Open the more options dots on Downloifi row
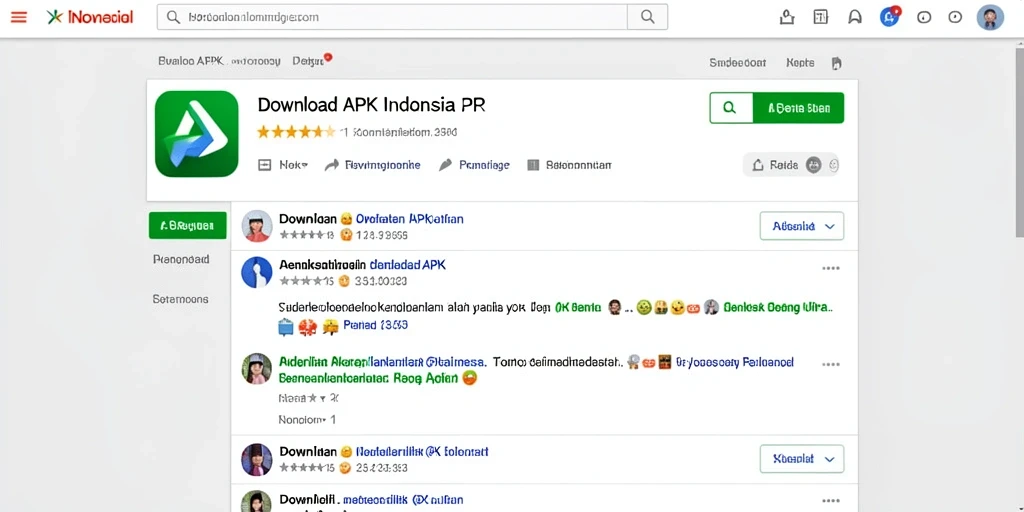Screen dimensions: 1024x512 [x=831, y=500]
